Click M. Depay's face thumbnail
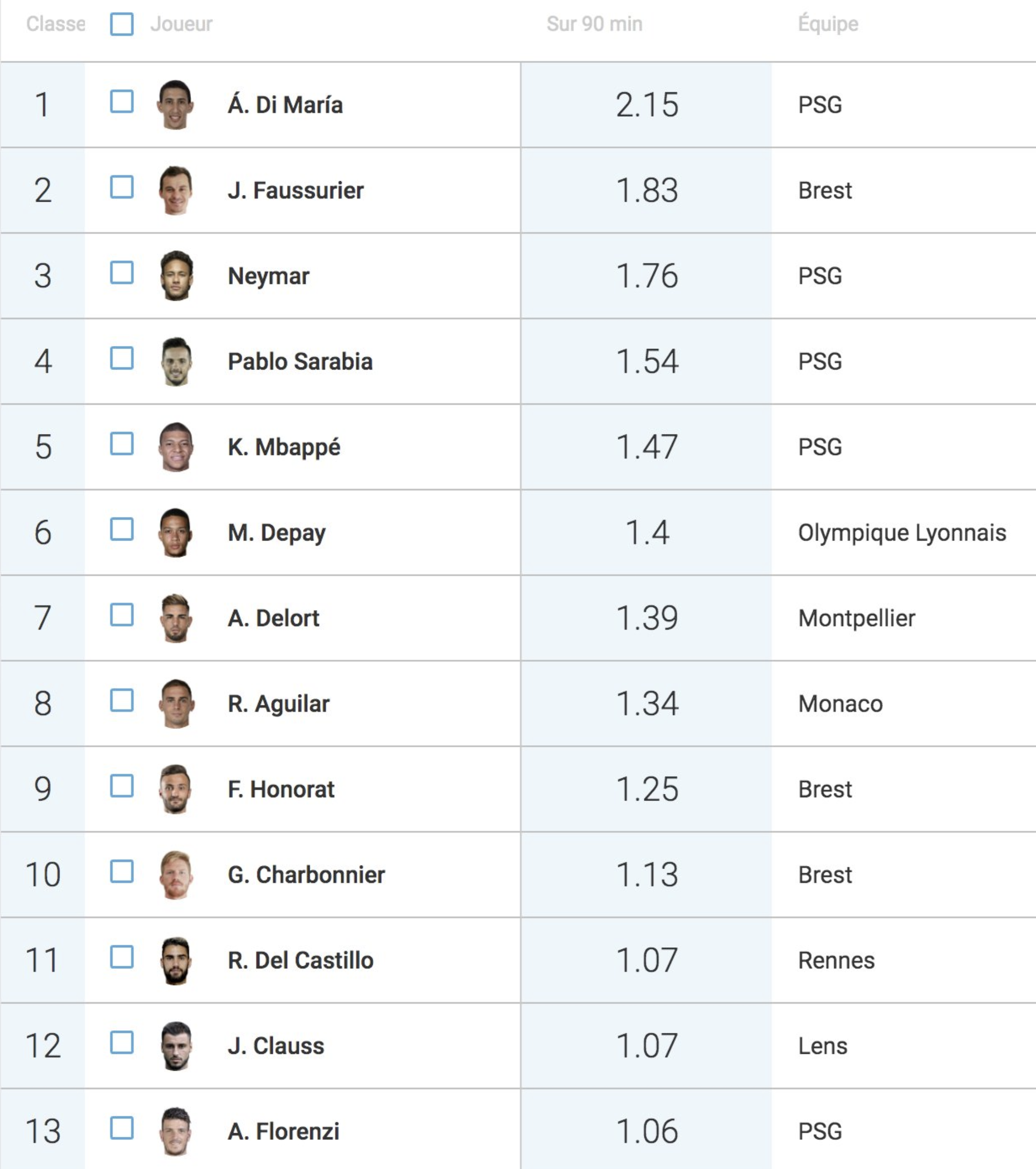 176,532
